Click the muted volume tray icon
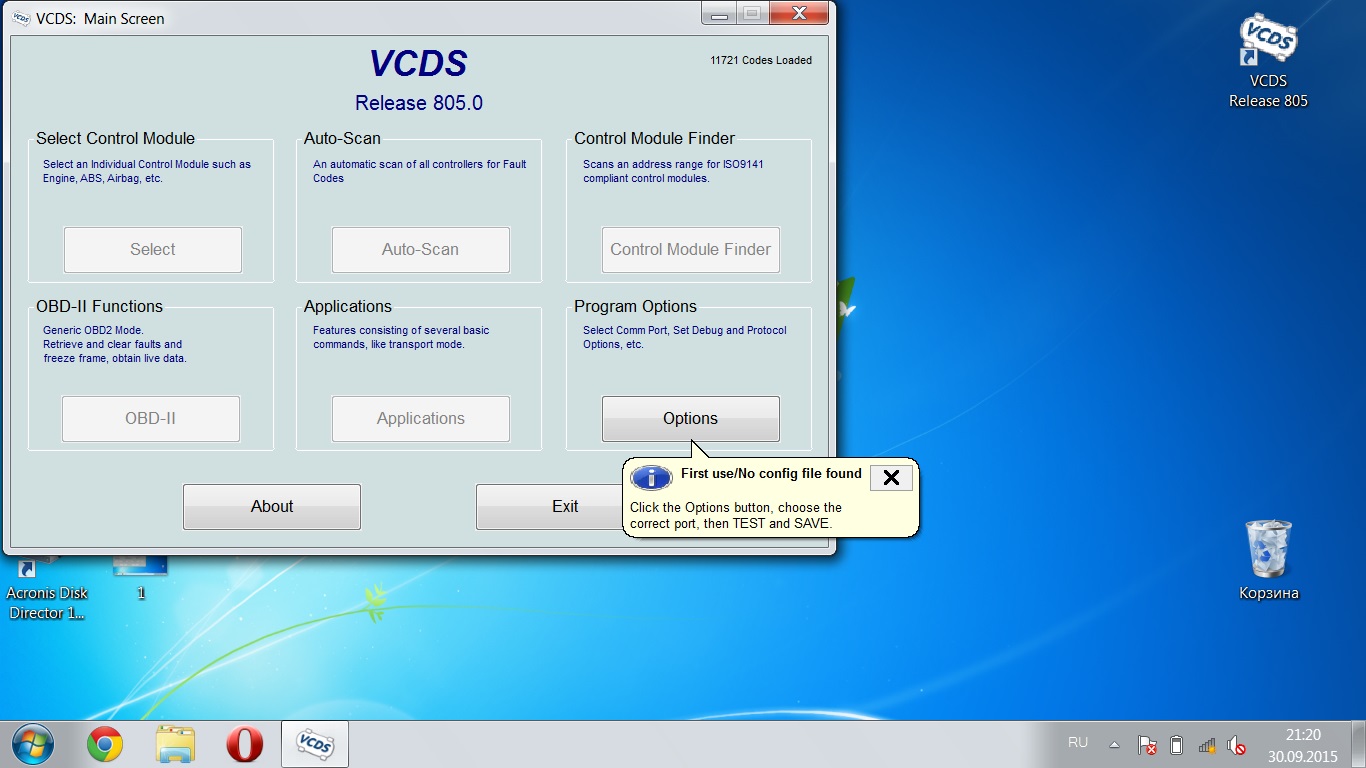The image size is (1366, 768). (1237, 745)
